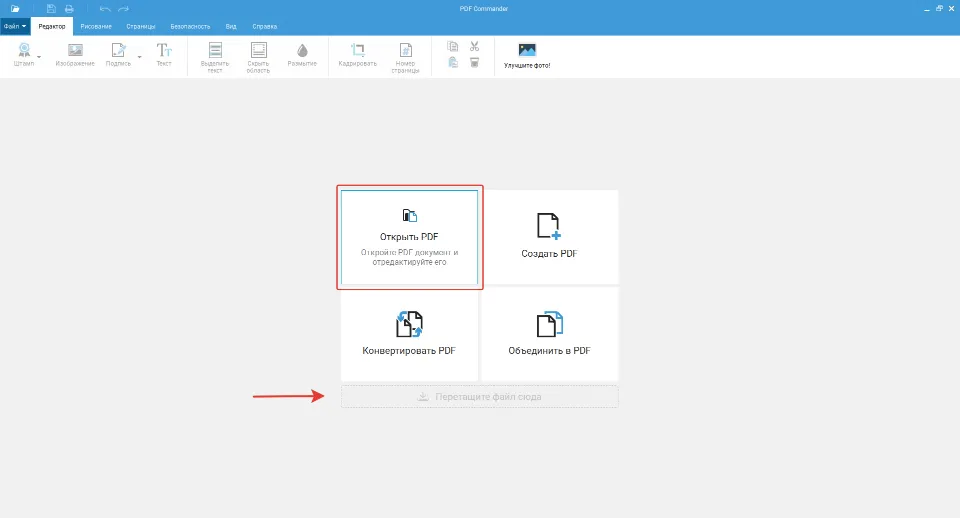Switch to the Страницы tab
This screenshot has height=518, width=960.
(141, 26)
